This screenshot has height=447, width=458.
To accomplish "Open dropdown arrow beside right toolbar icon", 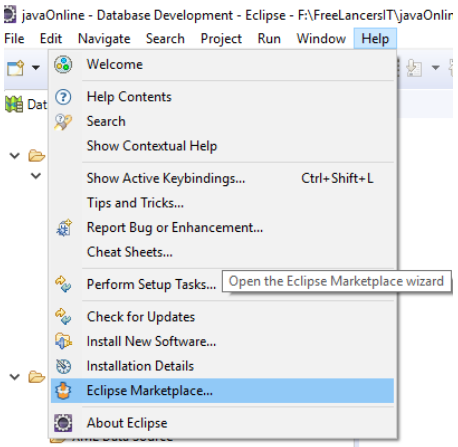I will 435,68.
